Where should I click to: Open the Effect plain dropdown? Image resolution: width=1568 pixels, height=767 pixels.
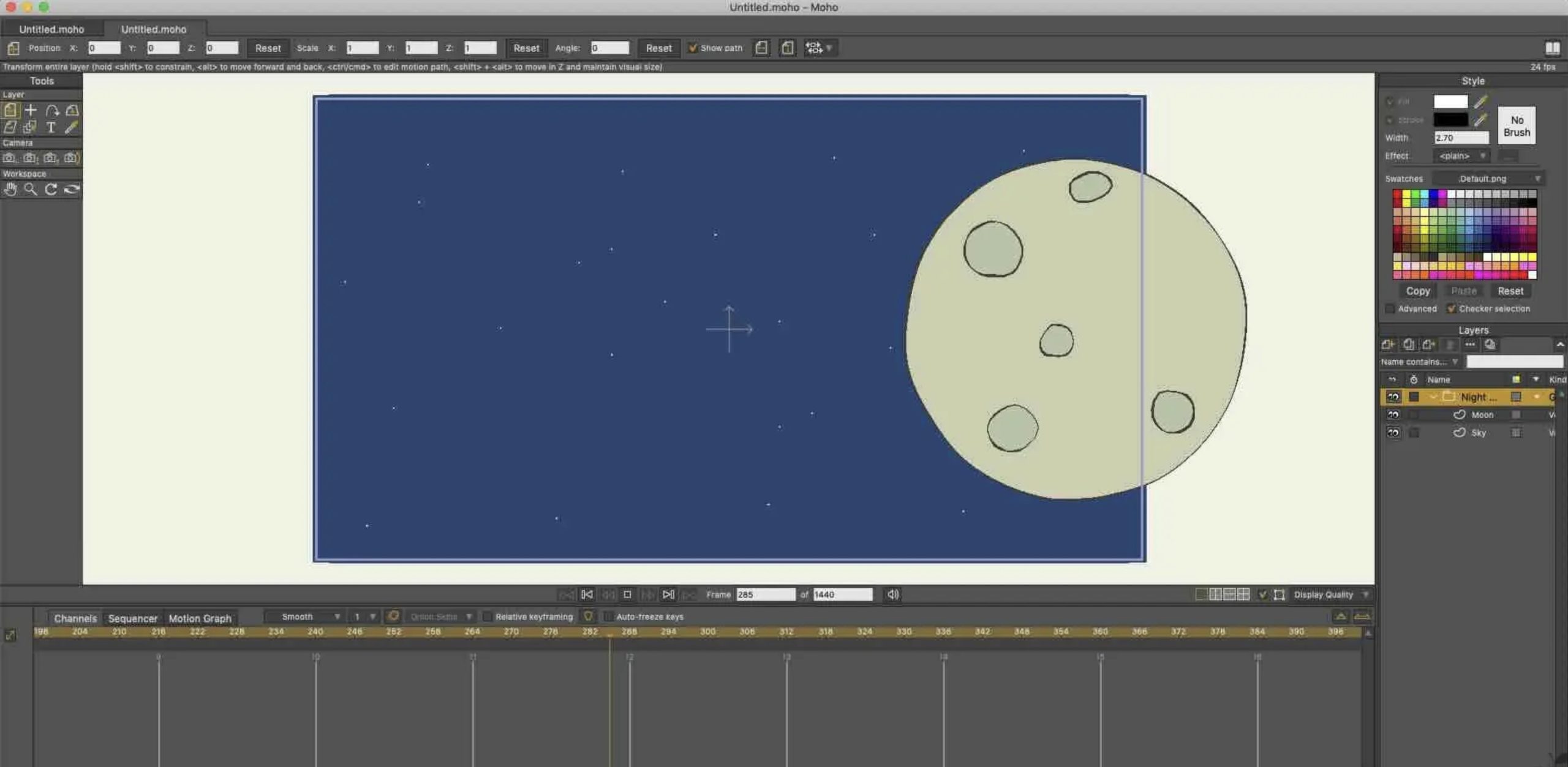(x=1461, y=156)
